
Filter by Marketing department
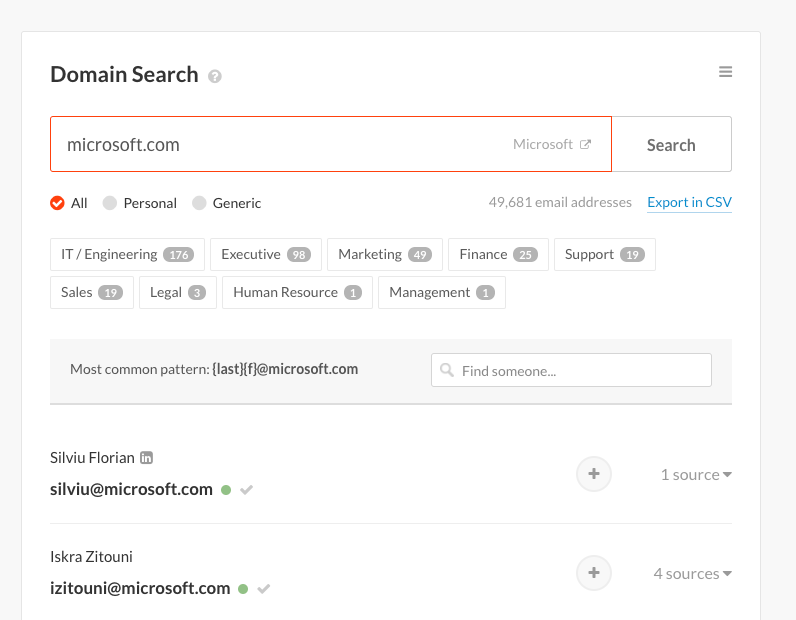point(385,254)
